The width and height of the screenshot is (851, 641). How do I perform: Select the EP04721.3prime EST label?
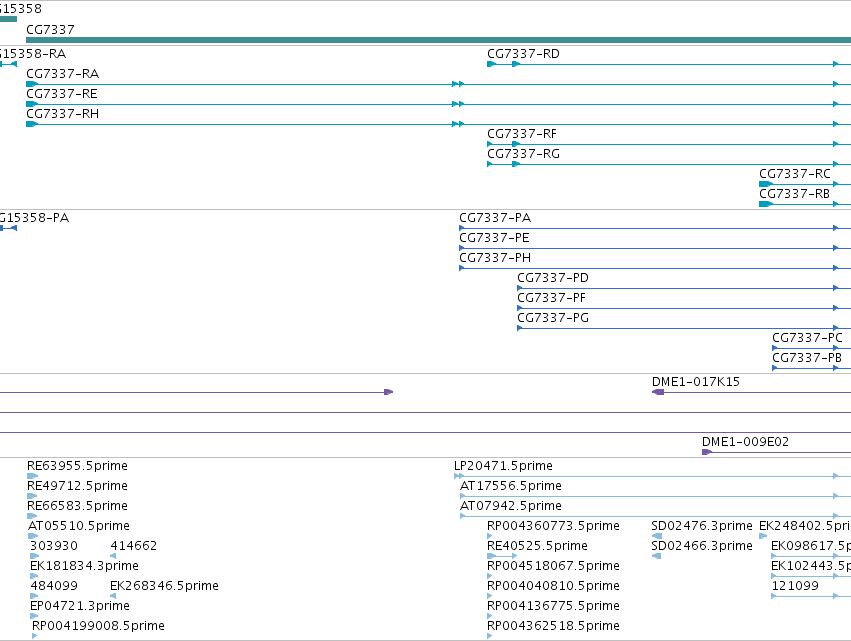pos(80,606)
